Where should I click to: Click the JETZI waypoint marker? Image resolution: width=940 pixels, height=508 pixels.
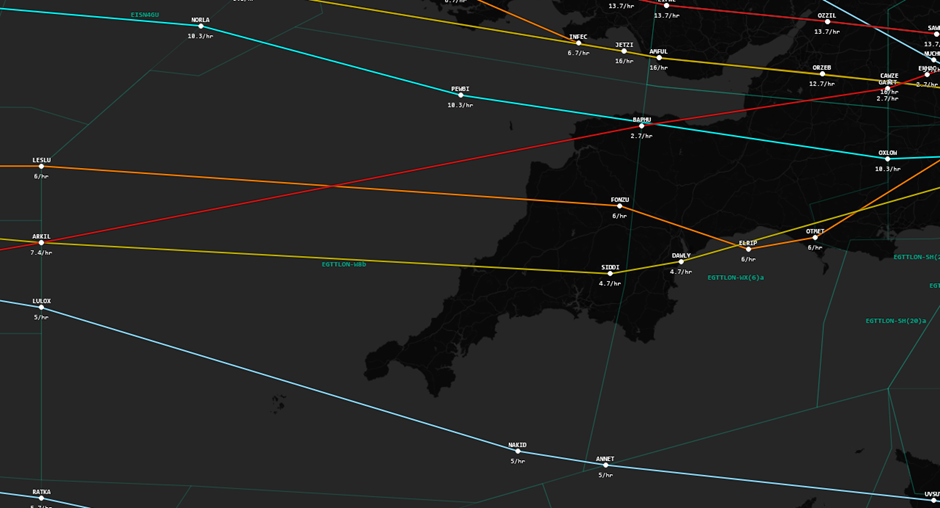[x=624, y=51]
